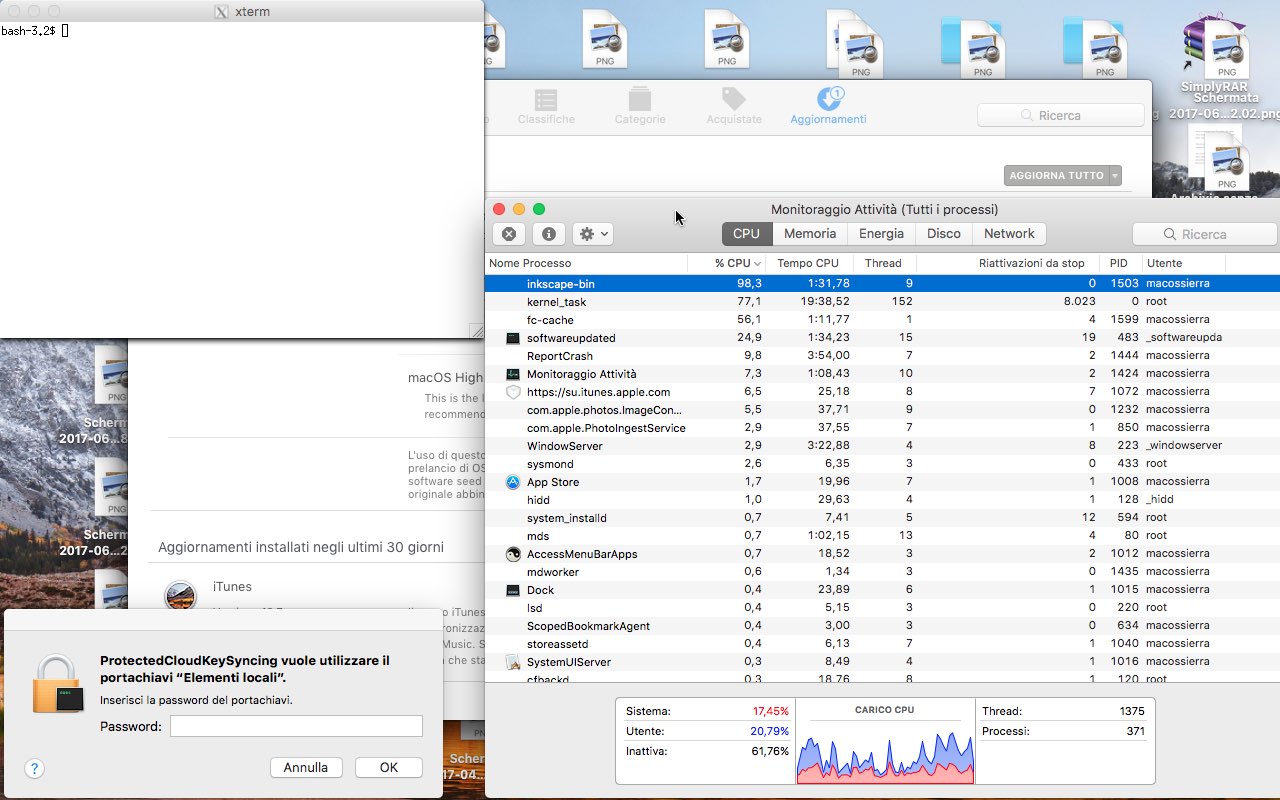
Task: Select the system_installd process row
Action: pos(882,518)
